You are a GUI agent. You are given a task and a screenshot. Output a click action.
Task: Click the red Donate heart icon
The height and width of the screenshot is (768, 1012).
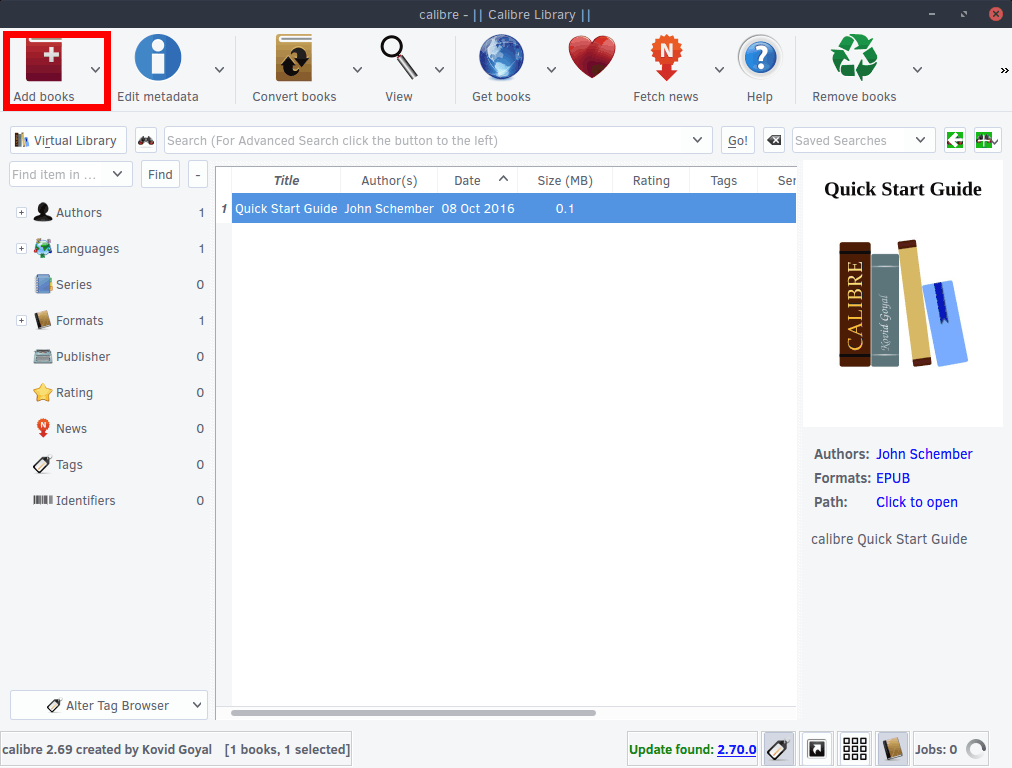click(592, 57)
